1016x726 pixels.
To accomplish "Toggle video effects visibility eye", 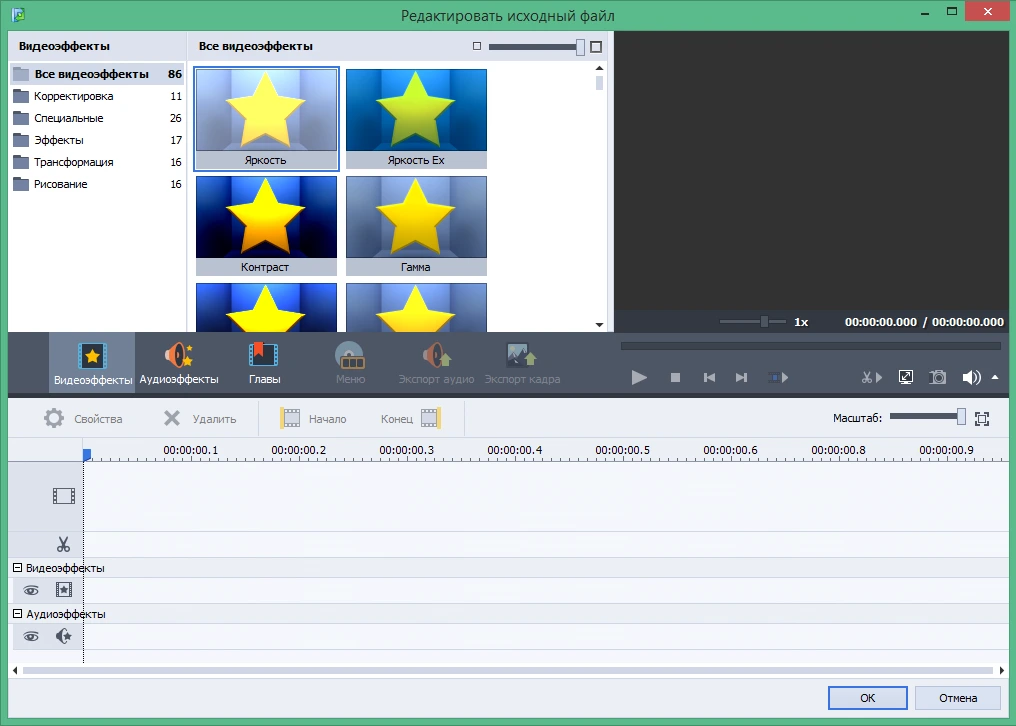I will tap(30, 590).
